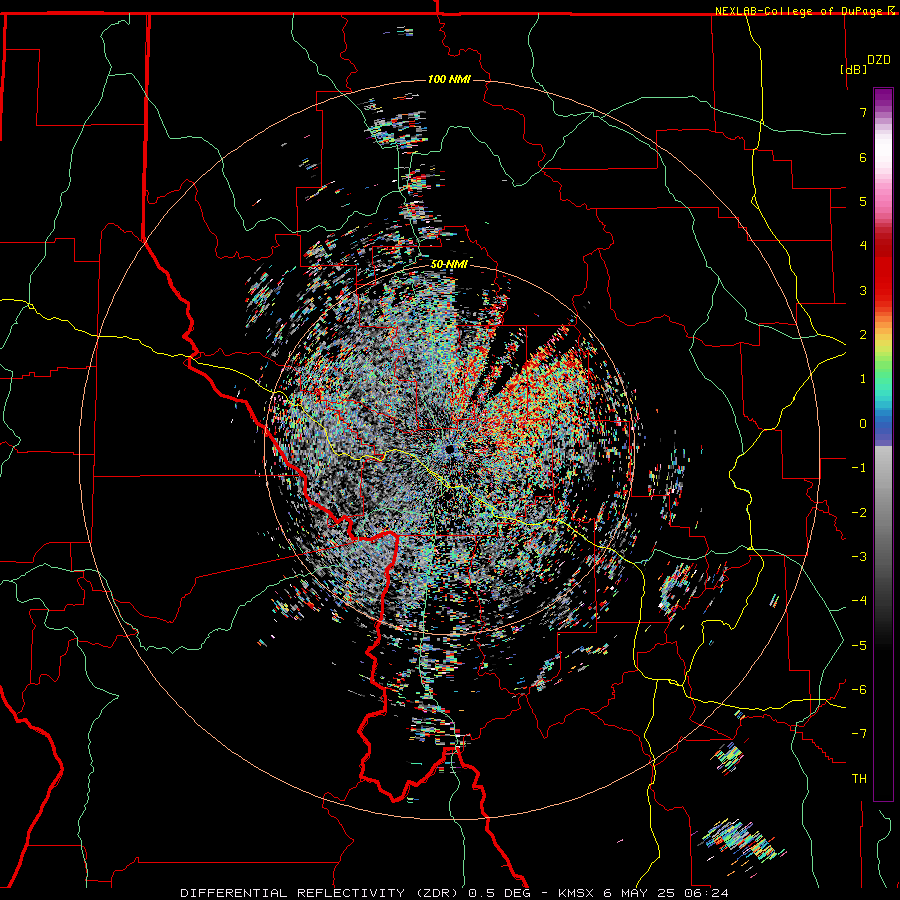This screenshot has height=900, width=900.
Task: Click the -1 dB scale label
Action: [x=859, y=468]
